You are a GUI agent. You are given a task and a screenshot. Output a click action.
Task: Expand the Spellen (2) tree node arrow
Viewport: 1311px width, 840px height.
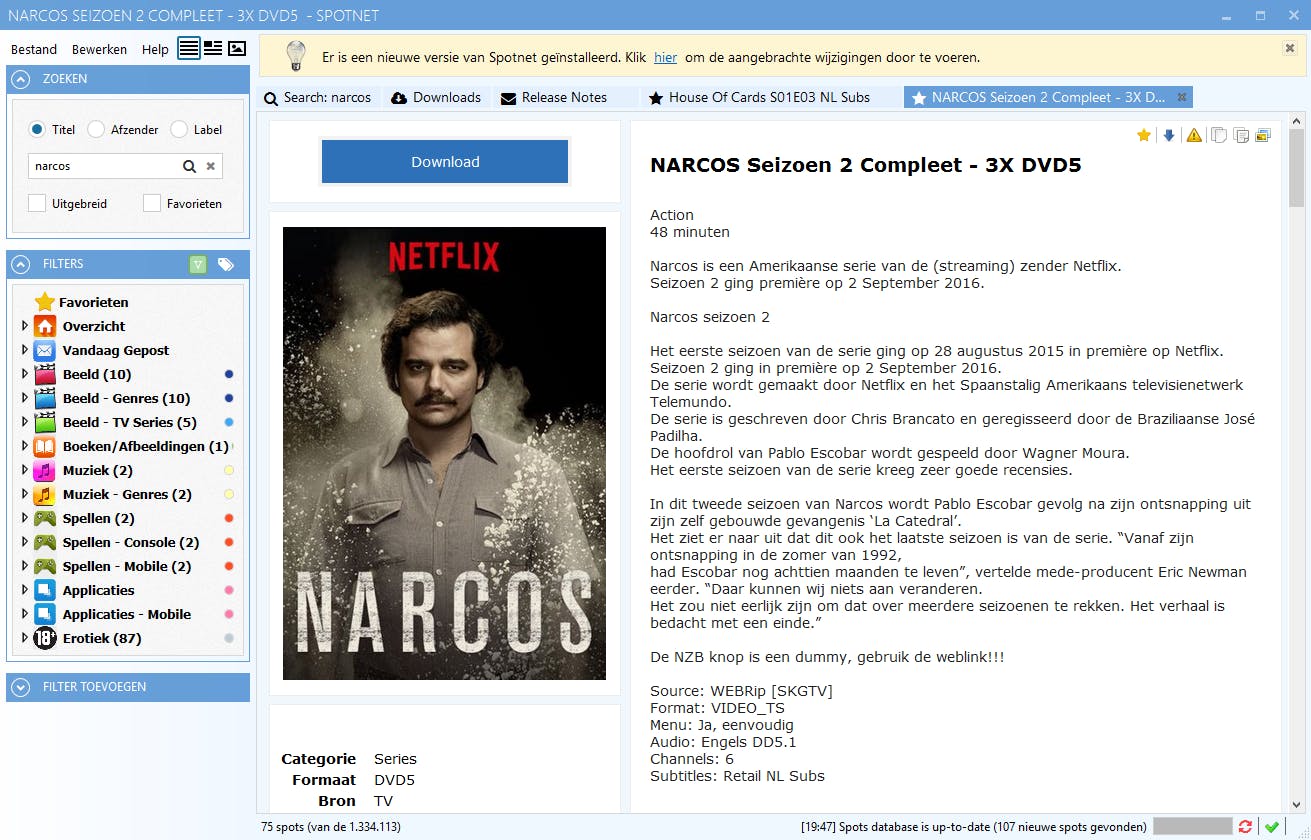tap(25, 518)
